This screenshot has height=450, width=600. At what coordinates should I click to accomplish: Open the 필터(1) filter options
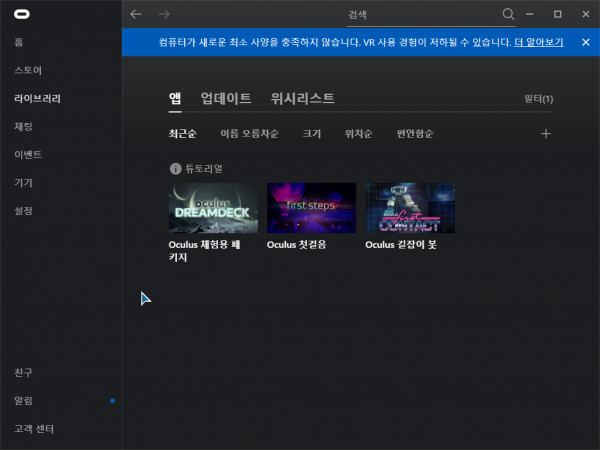tap(538, 99)
